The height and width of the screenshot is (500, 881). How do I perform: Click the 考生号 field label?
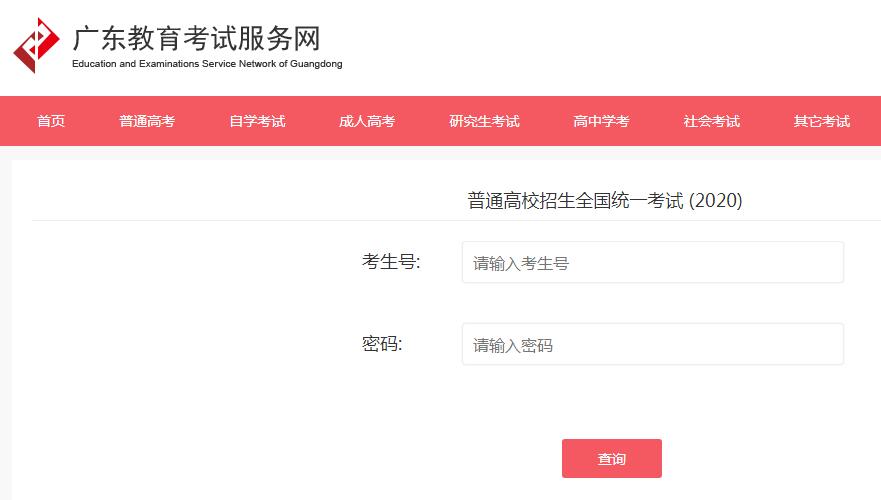tap(391, 262)
